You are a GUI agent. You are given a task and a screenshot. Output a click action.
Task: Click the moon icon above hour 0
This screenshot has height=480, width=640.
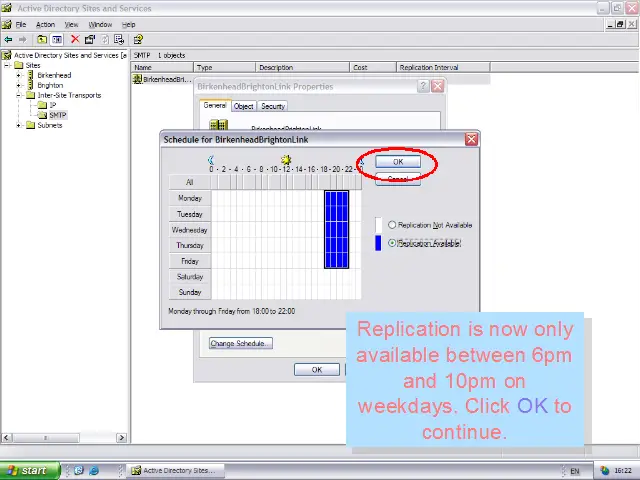[x=211, y=160]
